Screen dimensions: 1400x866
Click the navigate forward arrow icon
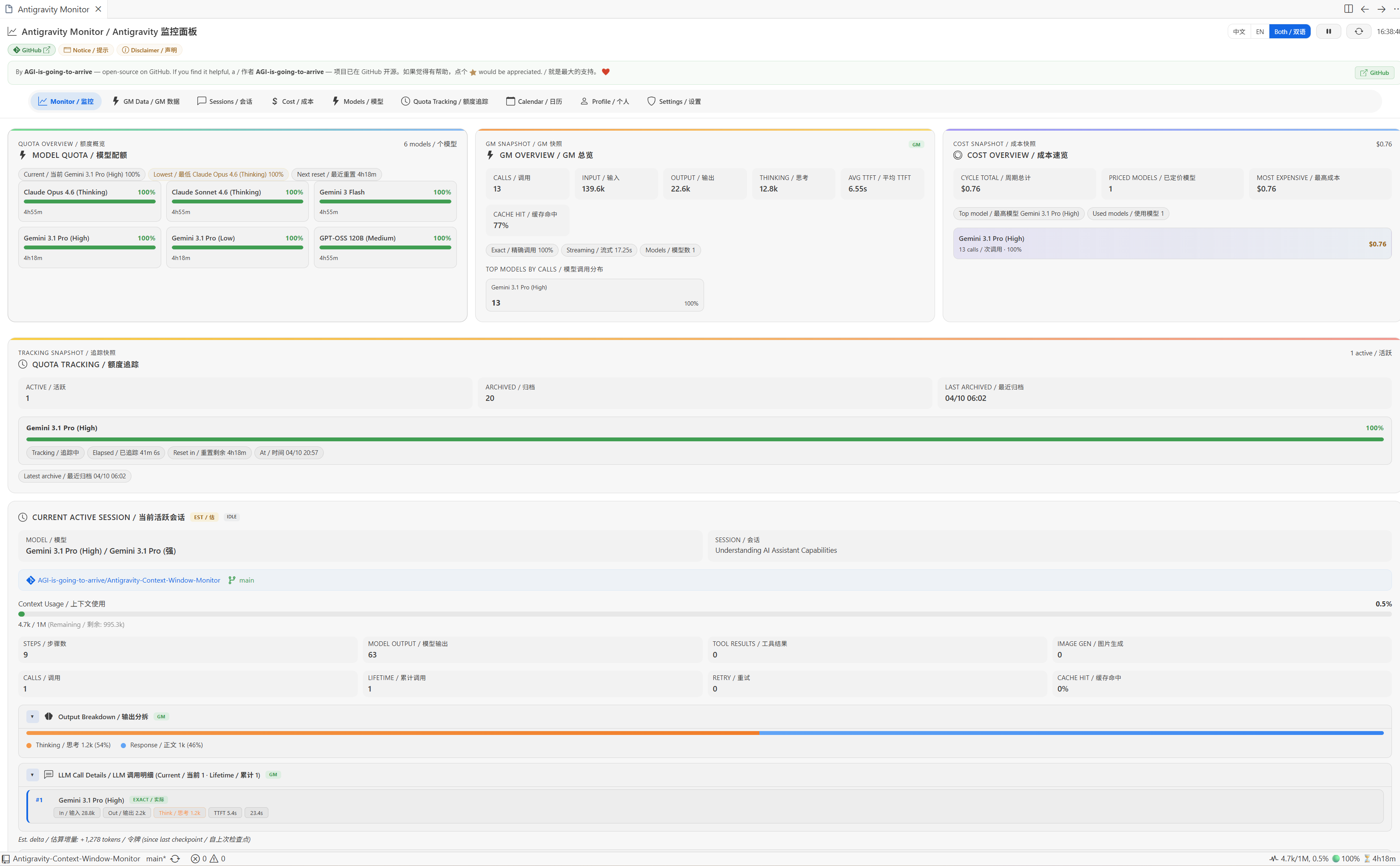pyautogui.click(x=1381, y=9)
